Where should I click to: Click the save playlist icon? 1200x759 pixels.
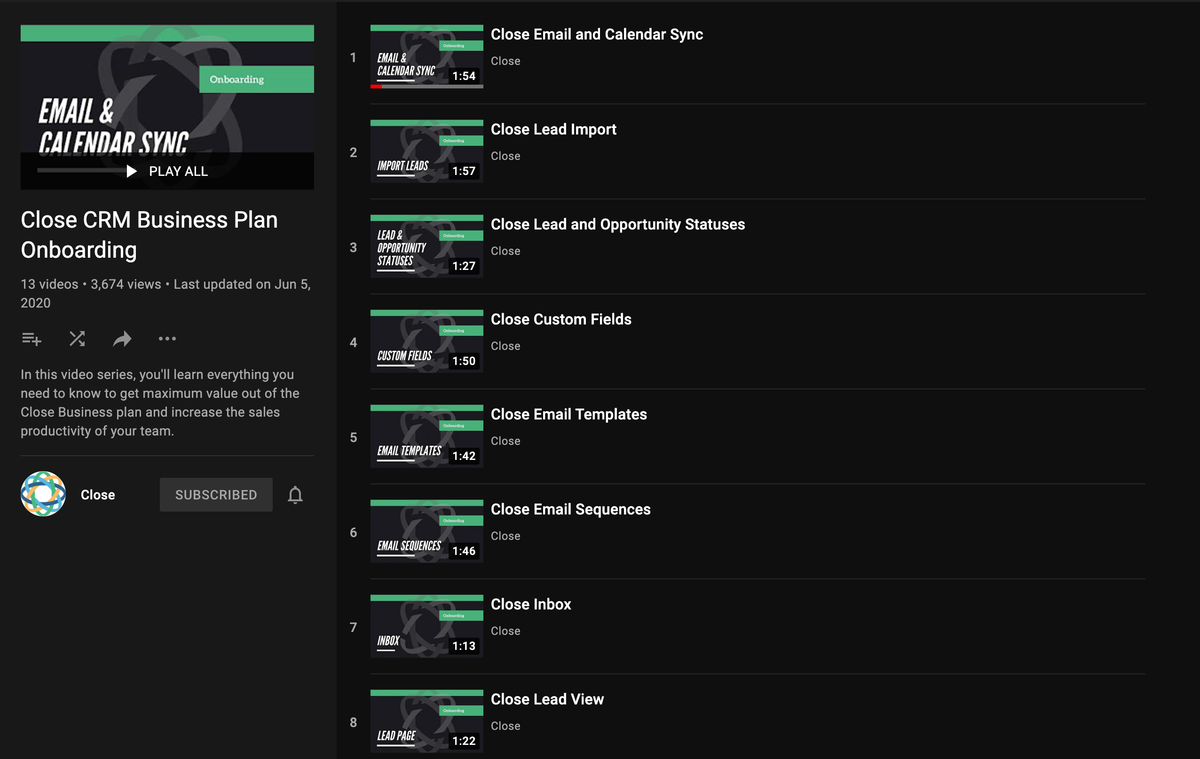click(32, 339)
